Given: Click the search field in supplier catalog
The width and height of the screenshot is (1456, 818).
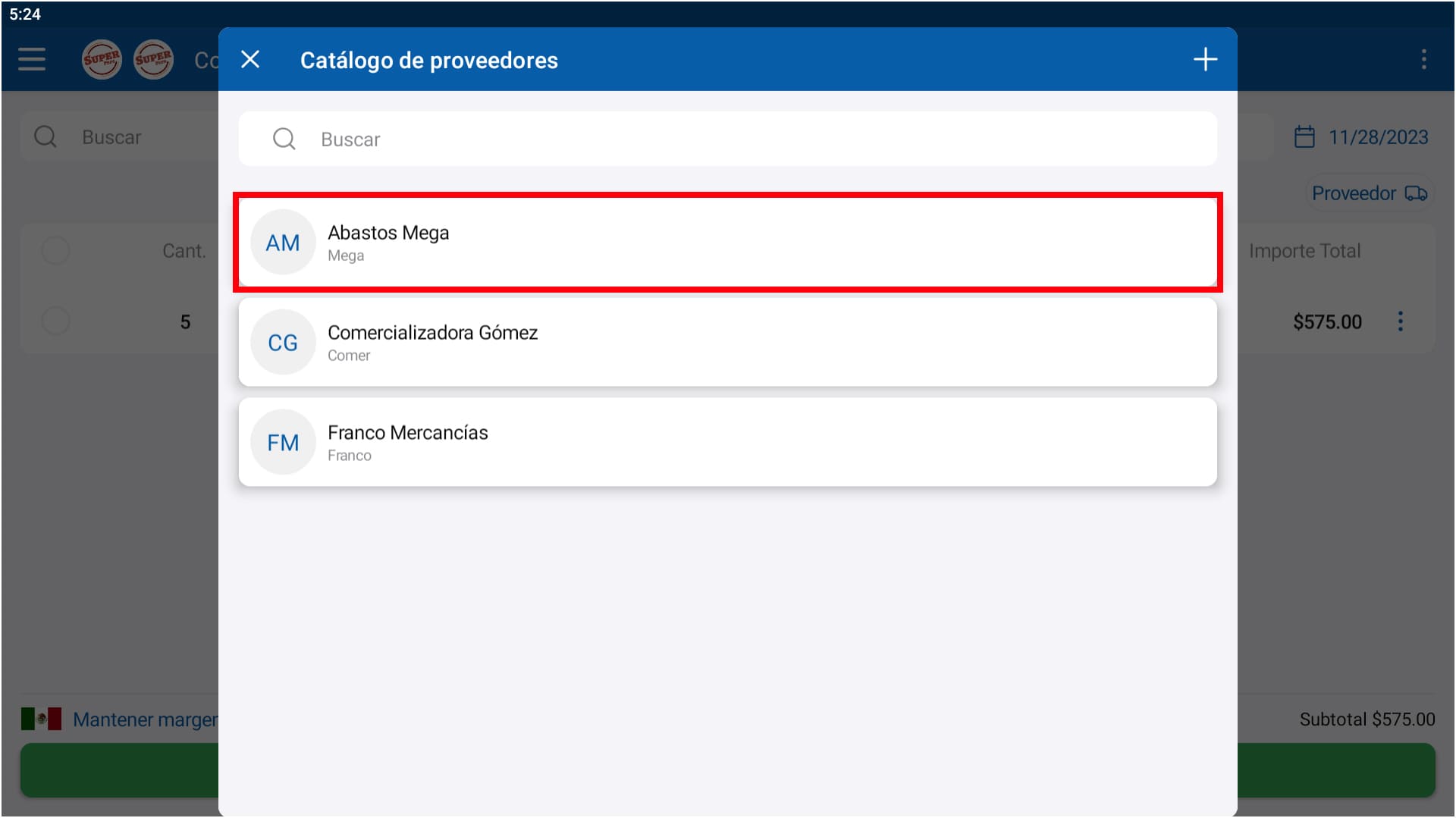Looking at the screenshot, I should coord(728,139).
